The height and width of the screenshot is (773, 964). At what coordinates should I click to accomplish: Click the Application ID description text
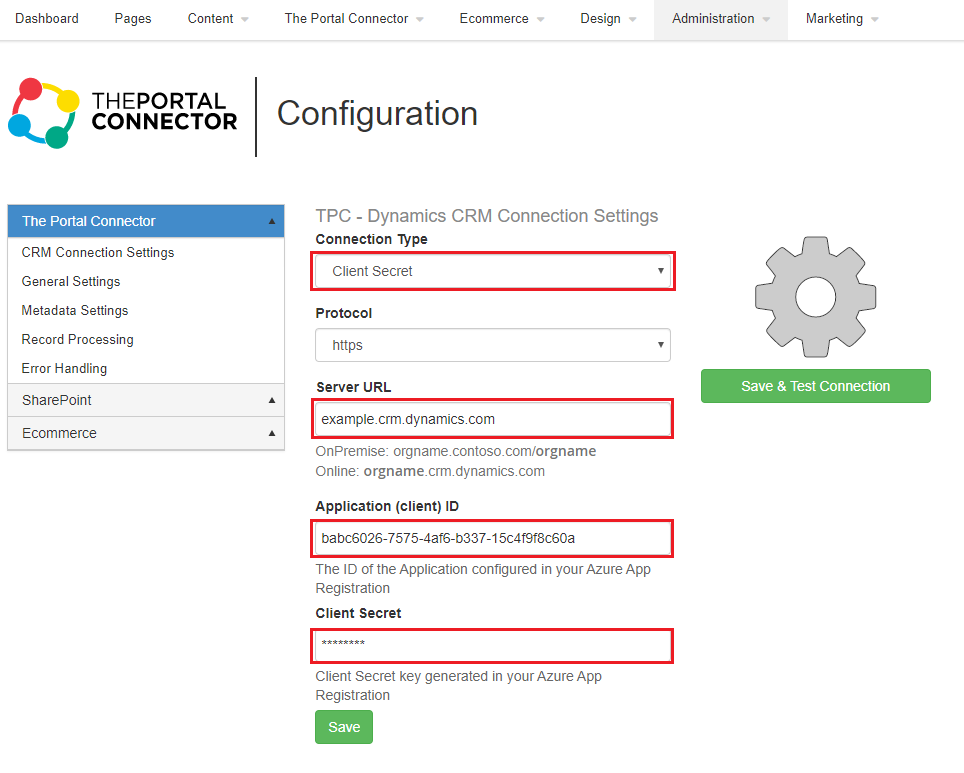[483, 579]
